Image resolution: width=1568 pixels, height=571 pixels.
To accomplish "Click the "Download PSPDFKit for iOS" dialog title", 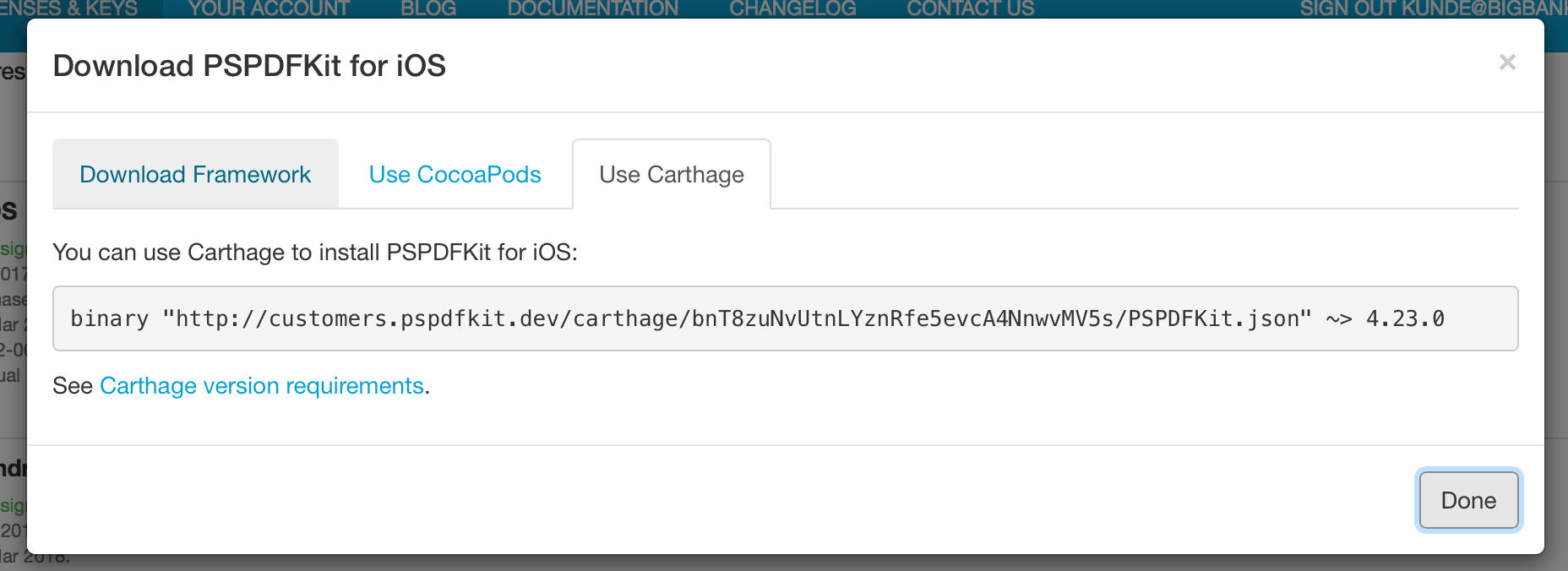I will pos(249,66).
